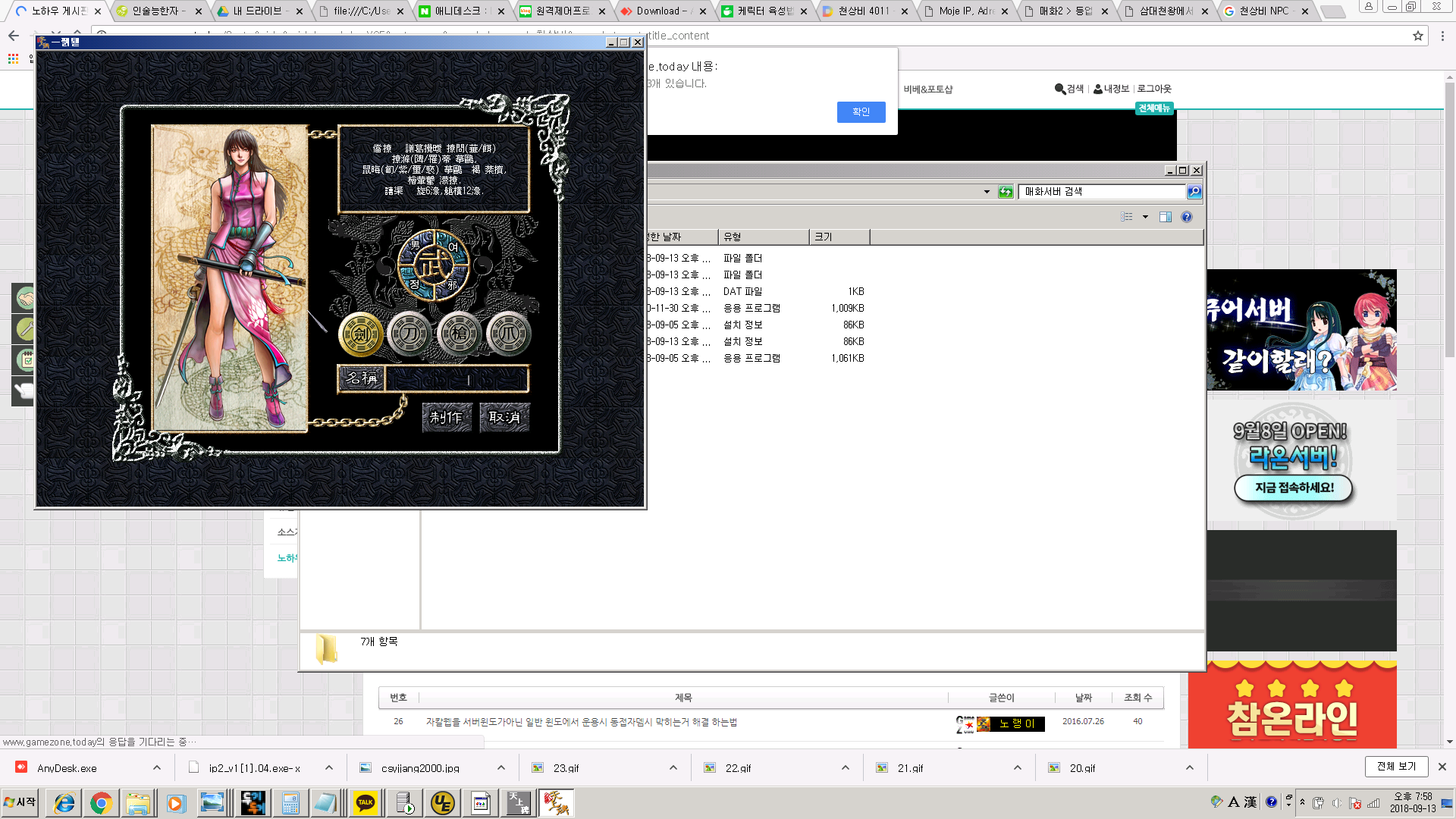The image size is (1456, 819).
Task: Choose evil (邪) alignment quadrant
Action: 453,285
